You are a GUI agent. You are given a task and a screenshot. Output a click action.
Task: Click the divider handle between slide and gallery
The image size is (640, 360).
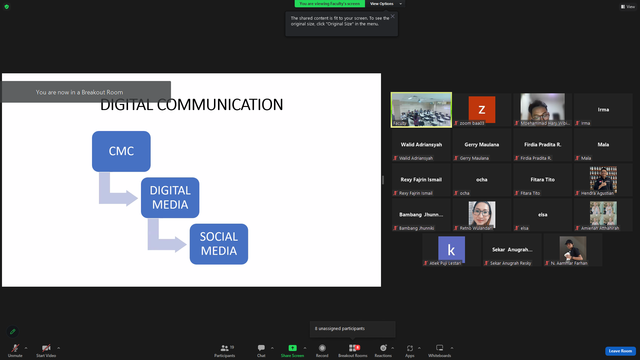pos(383,180)
